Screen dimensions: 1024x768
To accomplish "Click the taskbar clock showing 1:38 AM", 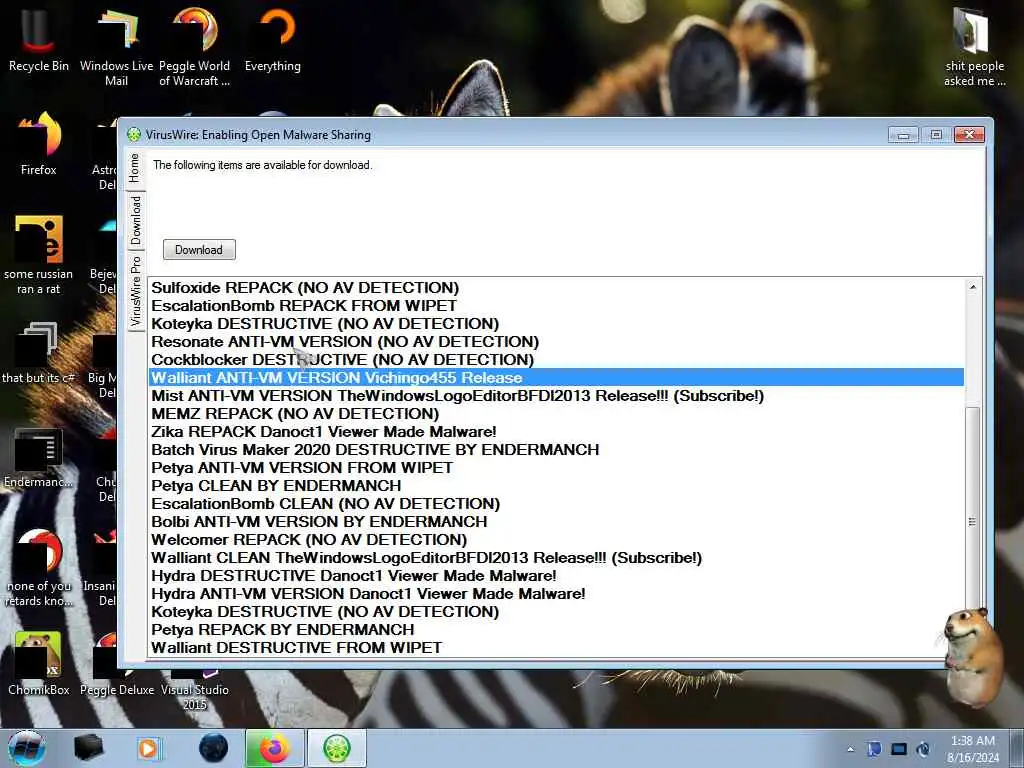I will (973, 749).
